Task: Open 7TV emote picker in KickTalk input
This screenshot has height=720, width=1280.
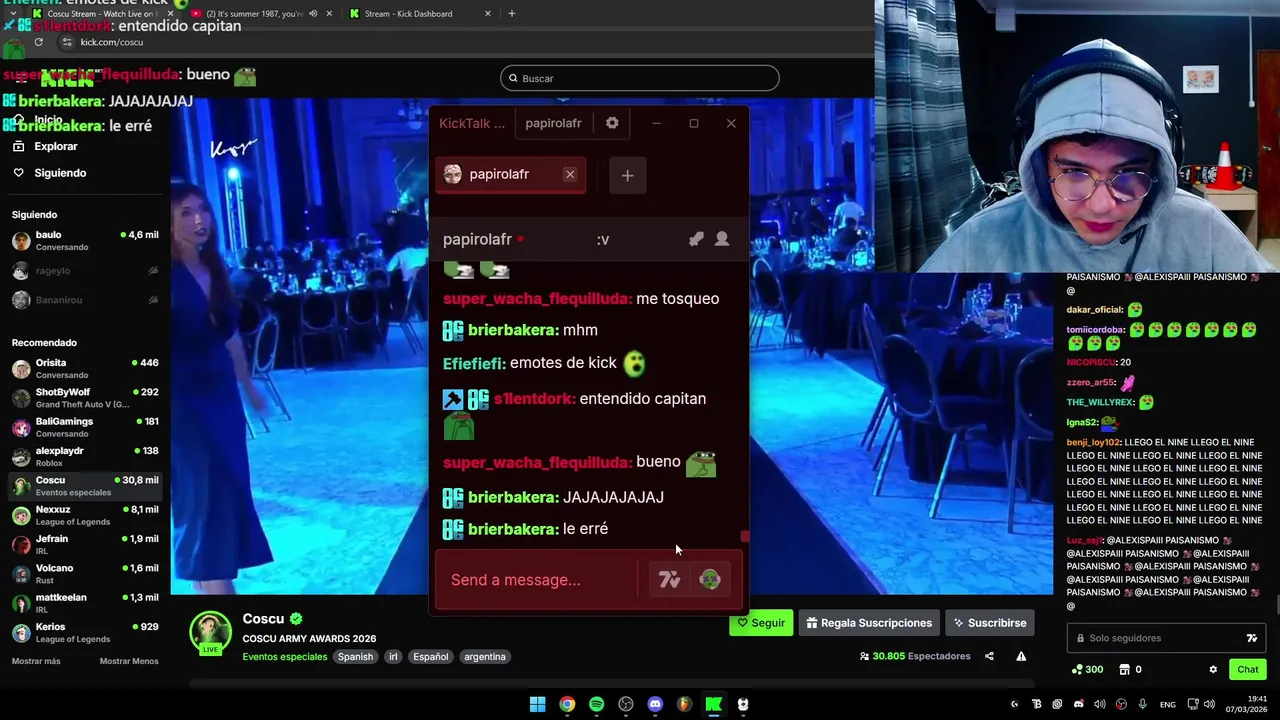Action: click(x=669, y=580)
